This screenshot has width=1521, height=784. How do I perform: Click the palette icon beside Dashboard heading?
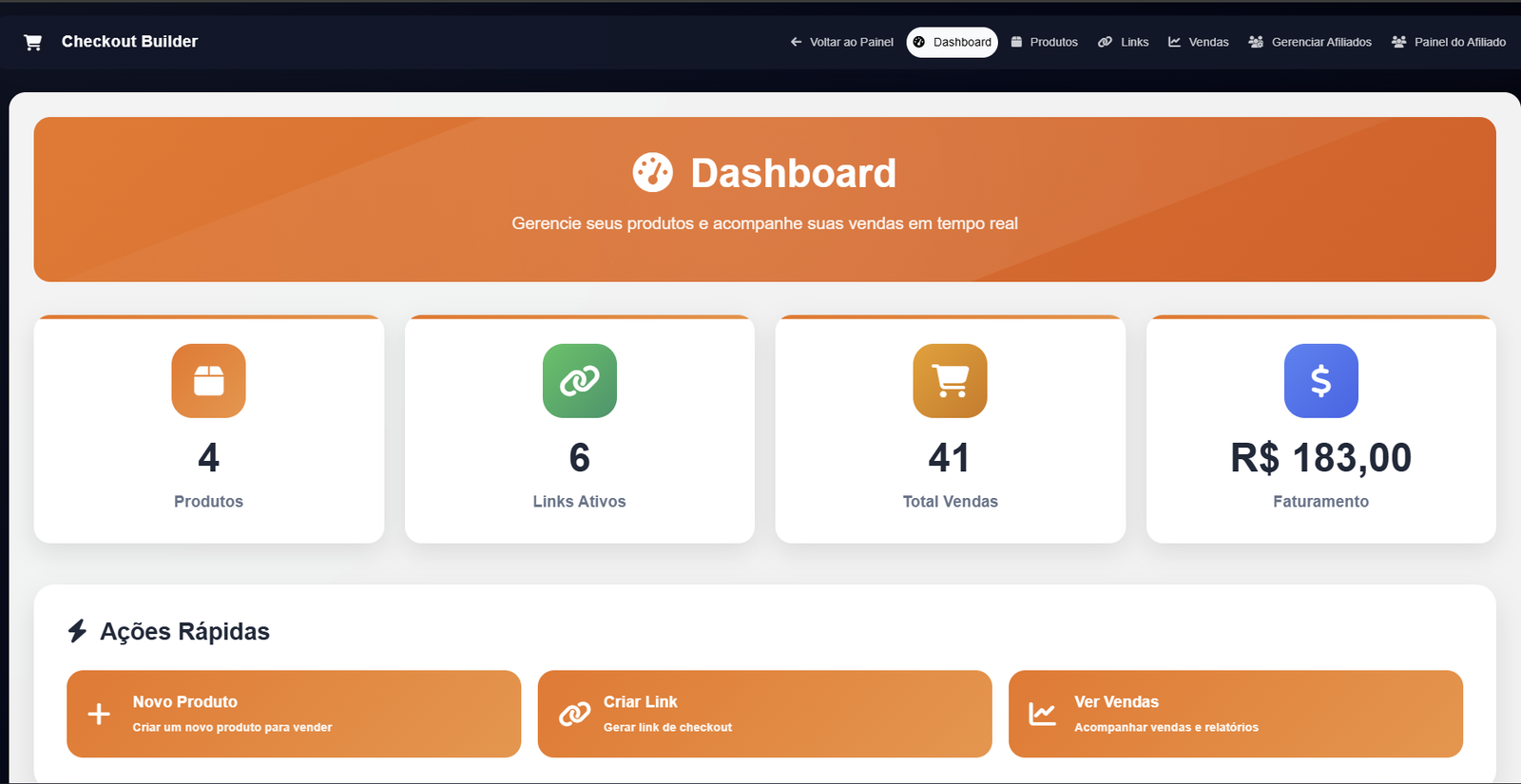[652, 173]
